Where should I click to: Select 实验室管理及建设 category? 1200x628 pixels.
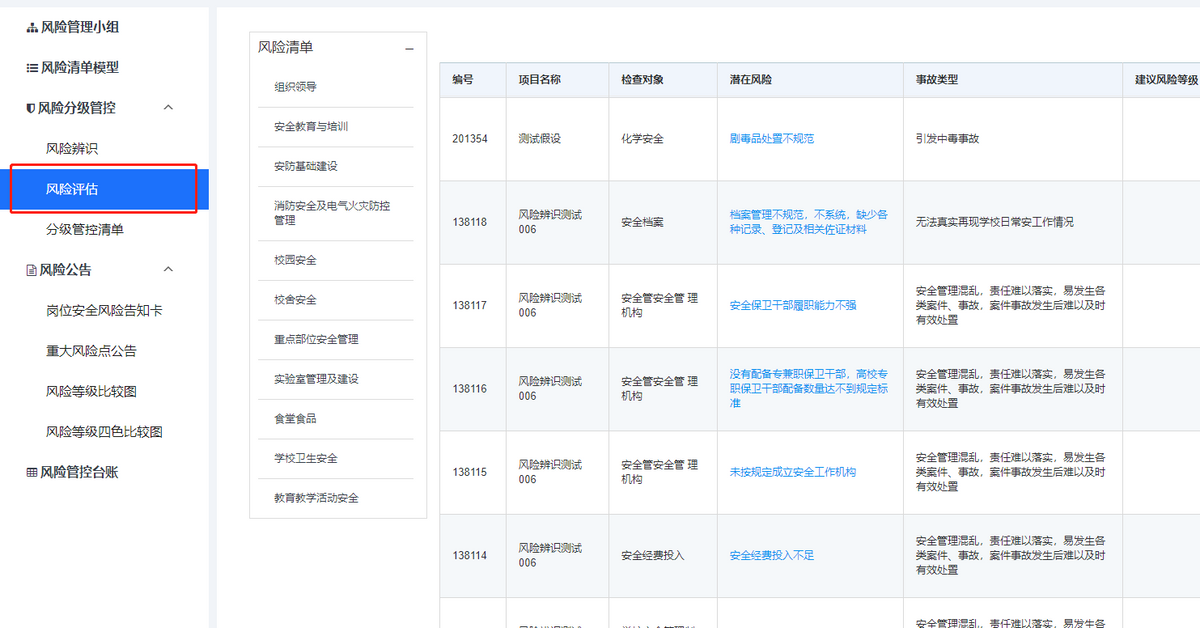tap(316, 379)
